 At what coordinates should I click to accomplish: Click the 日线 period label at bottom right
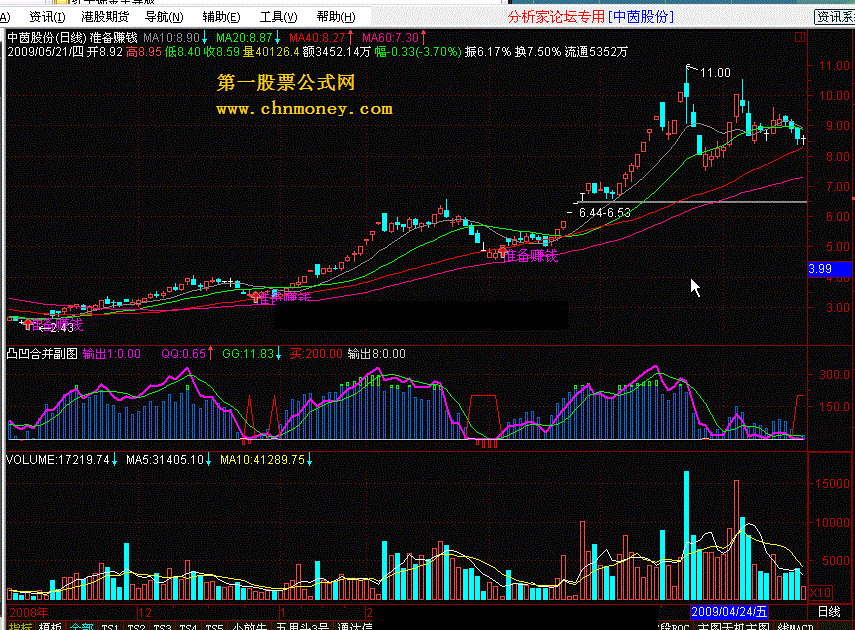[x=829, y=611]
